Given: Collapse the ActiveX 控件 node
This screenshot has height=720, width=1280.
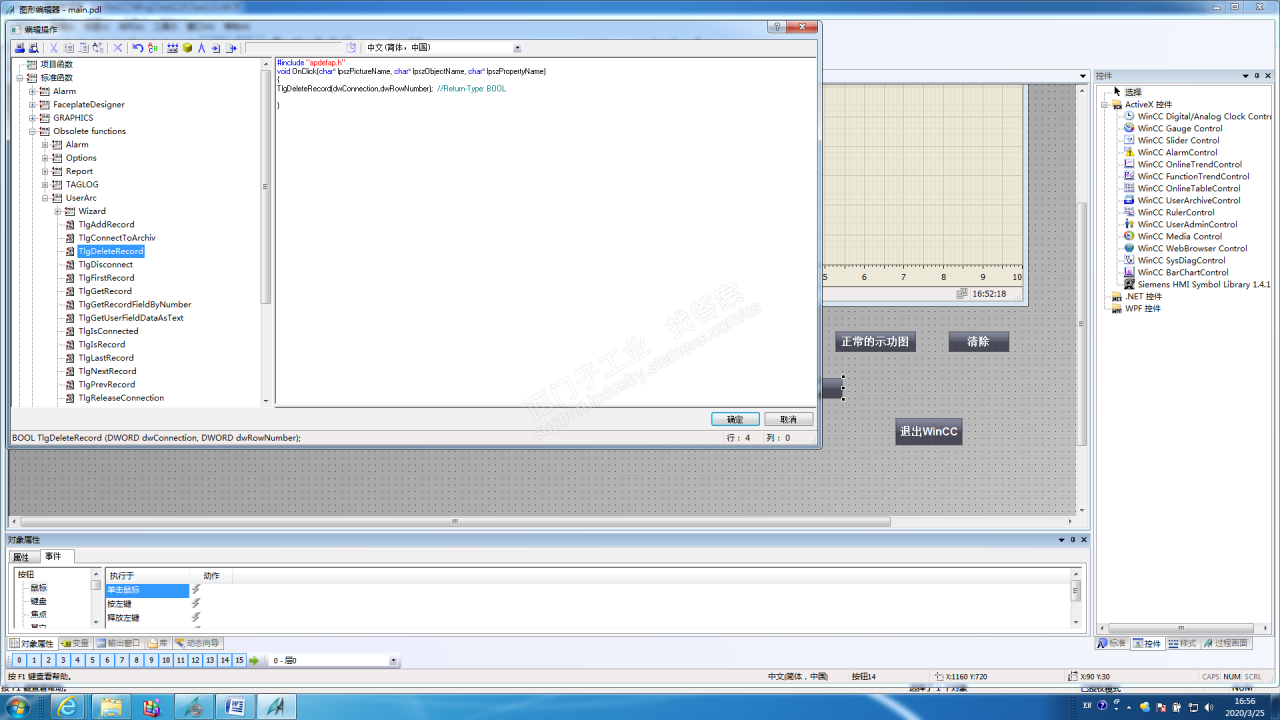Looking at the screenshot, I should point(1105,104).
